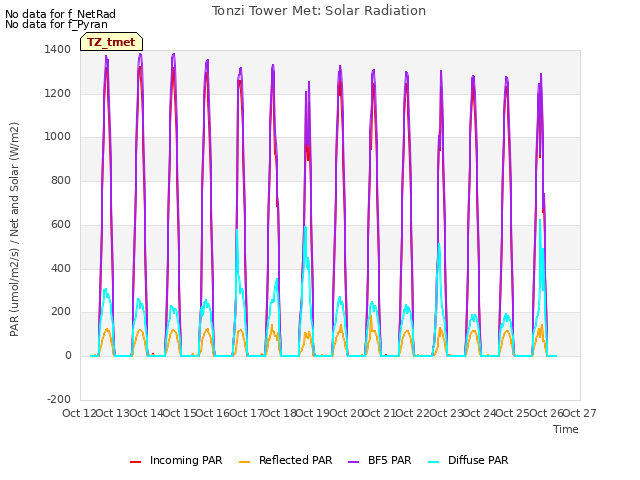Click the 'No data for f_Pyran' message
Viewport: 640px width, 480px height.
click(x=56, y=24)
